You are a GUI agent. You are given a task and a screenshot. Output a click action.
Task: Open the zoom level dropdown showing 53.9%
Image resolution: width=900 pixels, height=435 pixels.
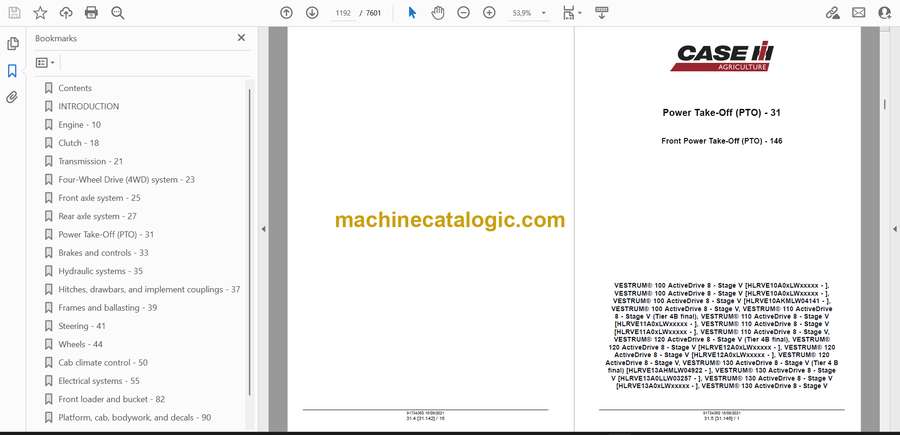529,13
